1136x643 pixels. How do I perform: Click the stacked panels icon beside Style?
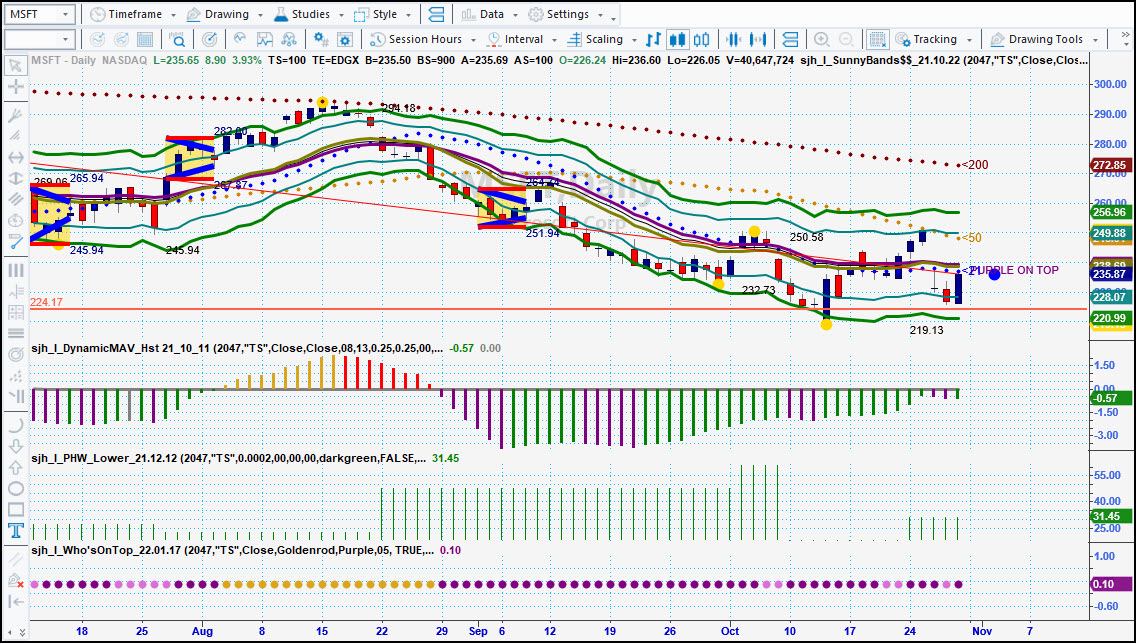(436, 14)
